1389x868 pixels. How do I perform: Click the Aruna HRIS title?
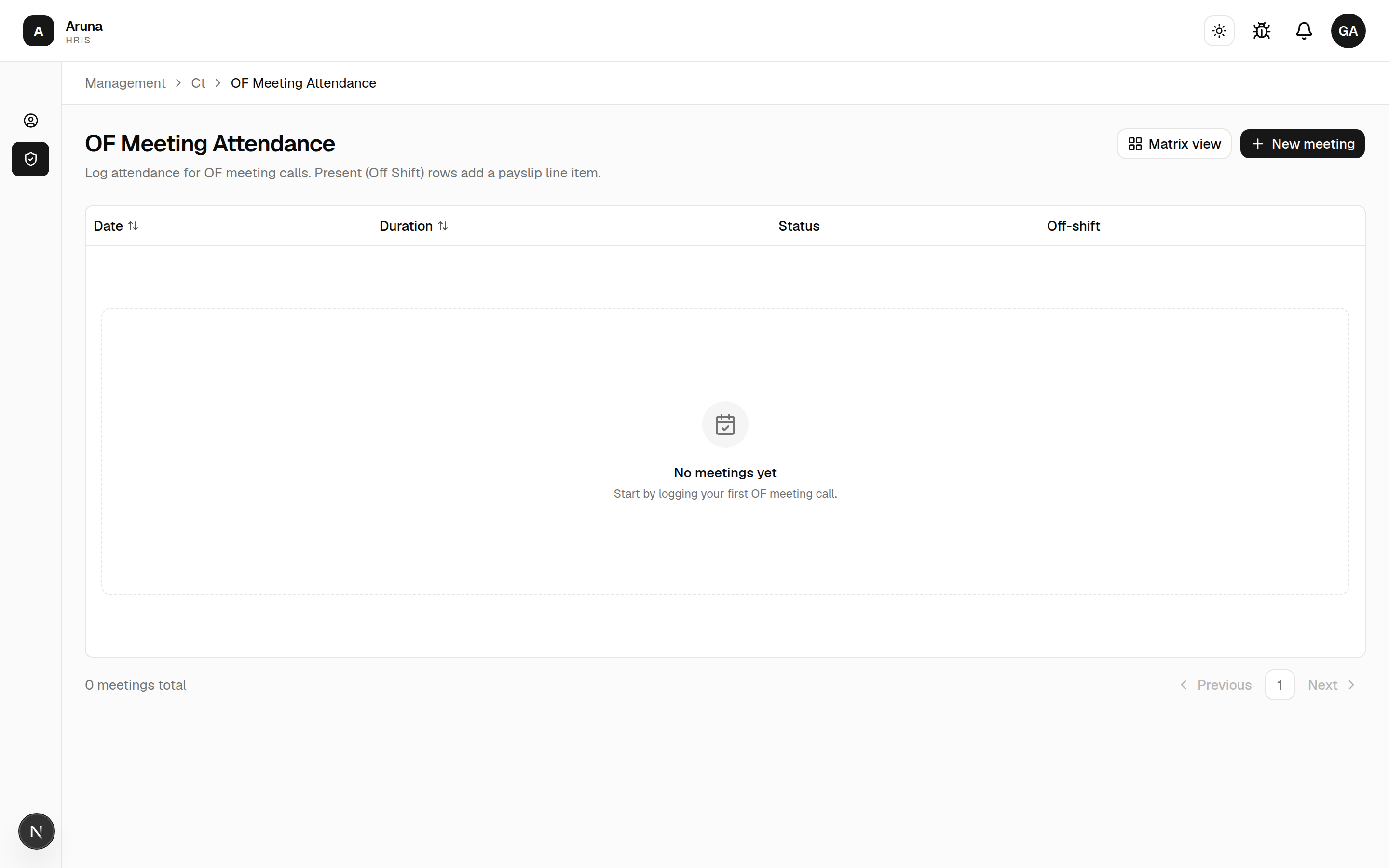pyautogui.click(x=84, y=32)
